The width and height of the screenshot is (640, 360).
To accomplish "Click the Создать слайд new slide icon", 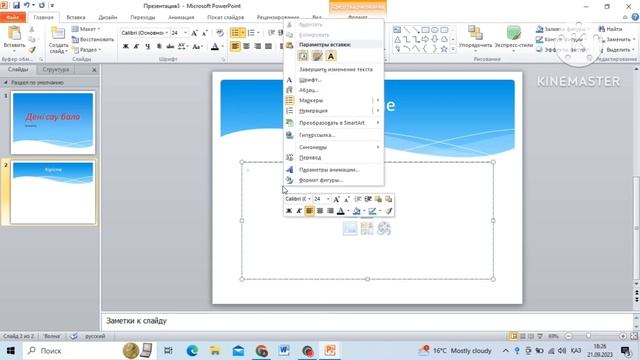I will [58, 33].
